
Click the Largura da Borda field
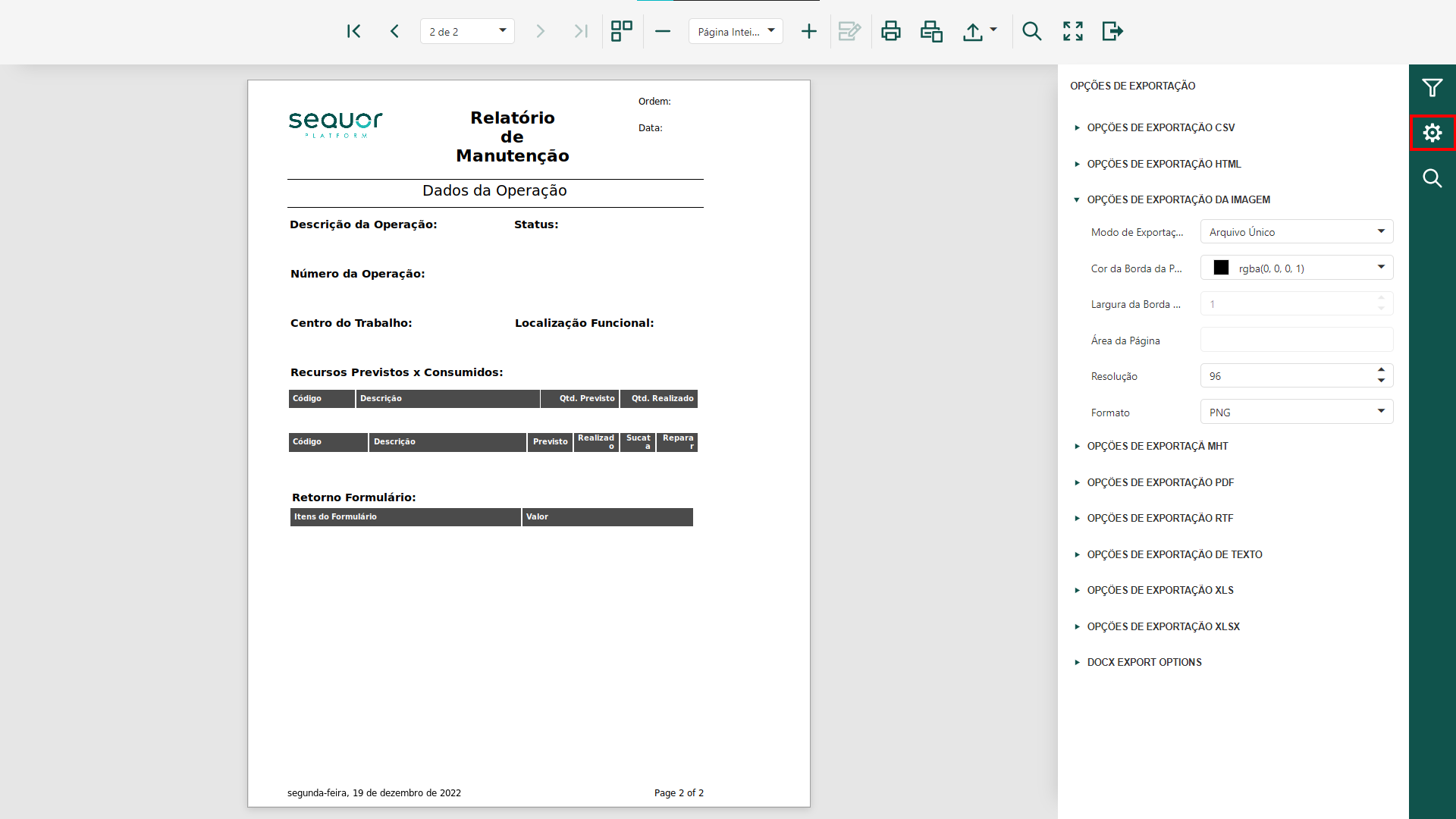pyautogui.click(x=1297, y=303)
